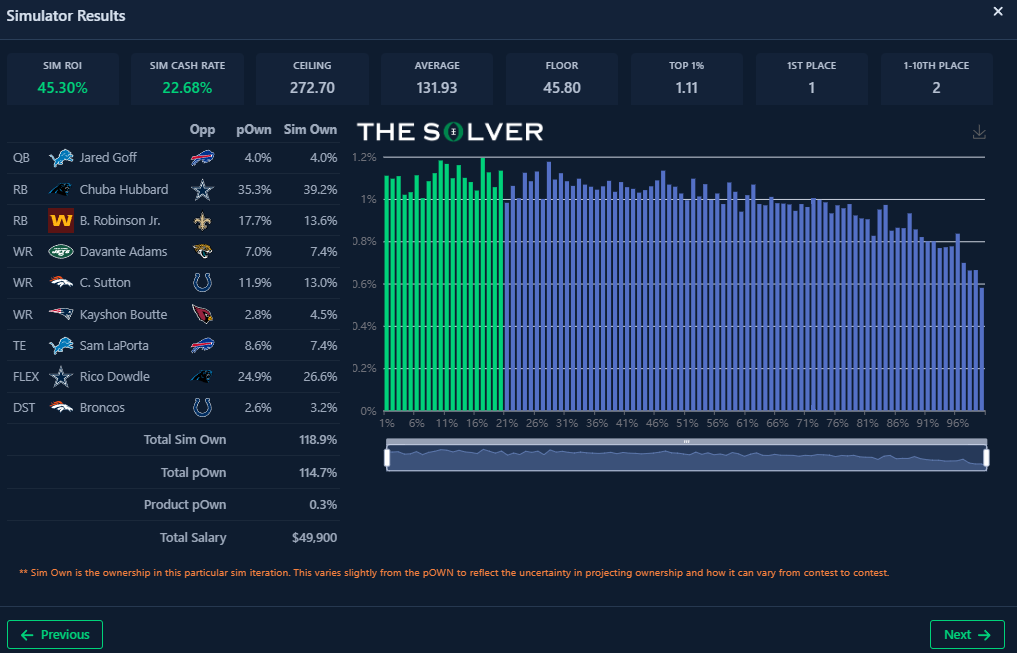The width and height of the screenshot is (1017, 653).
Task: Click the Panthers logo beside Chuba Hubbard
Action: pos(61,189)
